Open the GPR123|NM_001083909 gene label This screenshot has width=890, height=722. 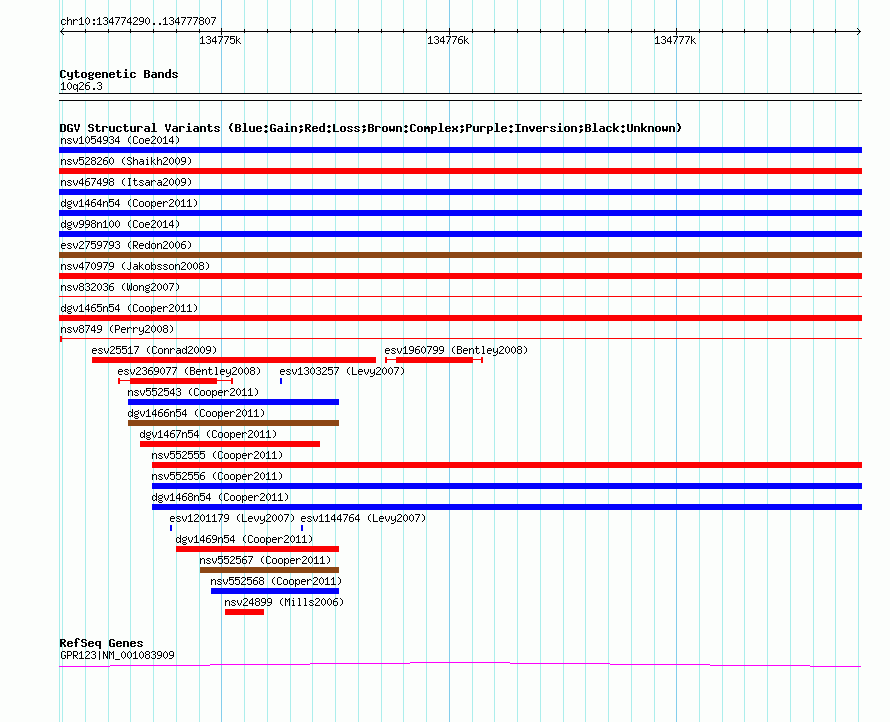click(x=117, y=655)
